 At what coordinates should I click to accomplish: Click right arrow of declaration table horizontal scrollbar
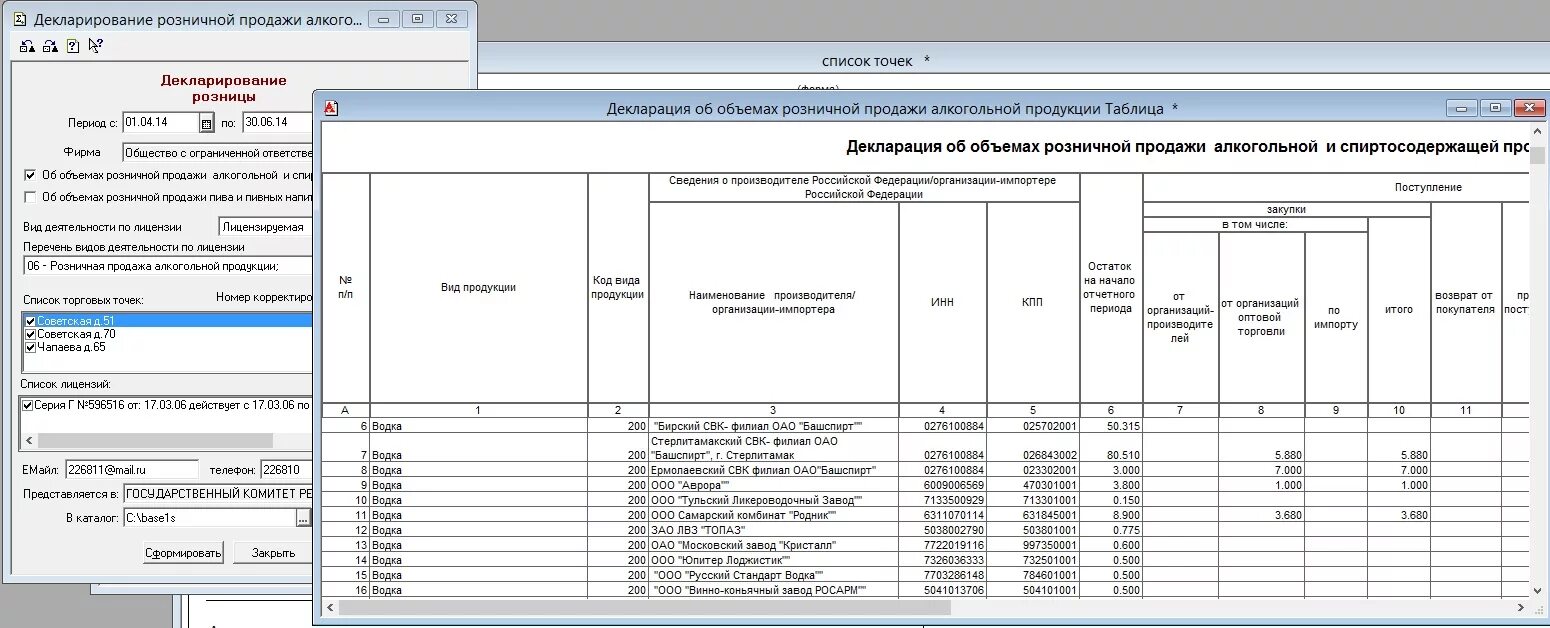(x=1522, y=606)
